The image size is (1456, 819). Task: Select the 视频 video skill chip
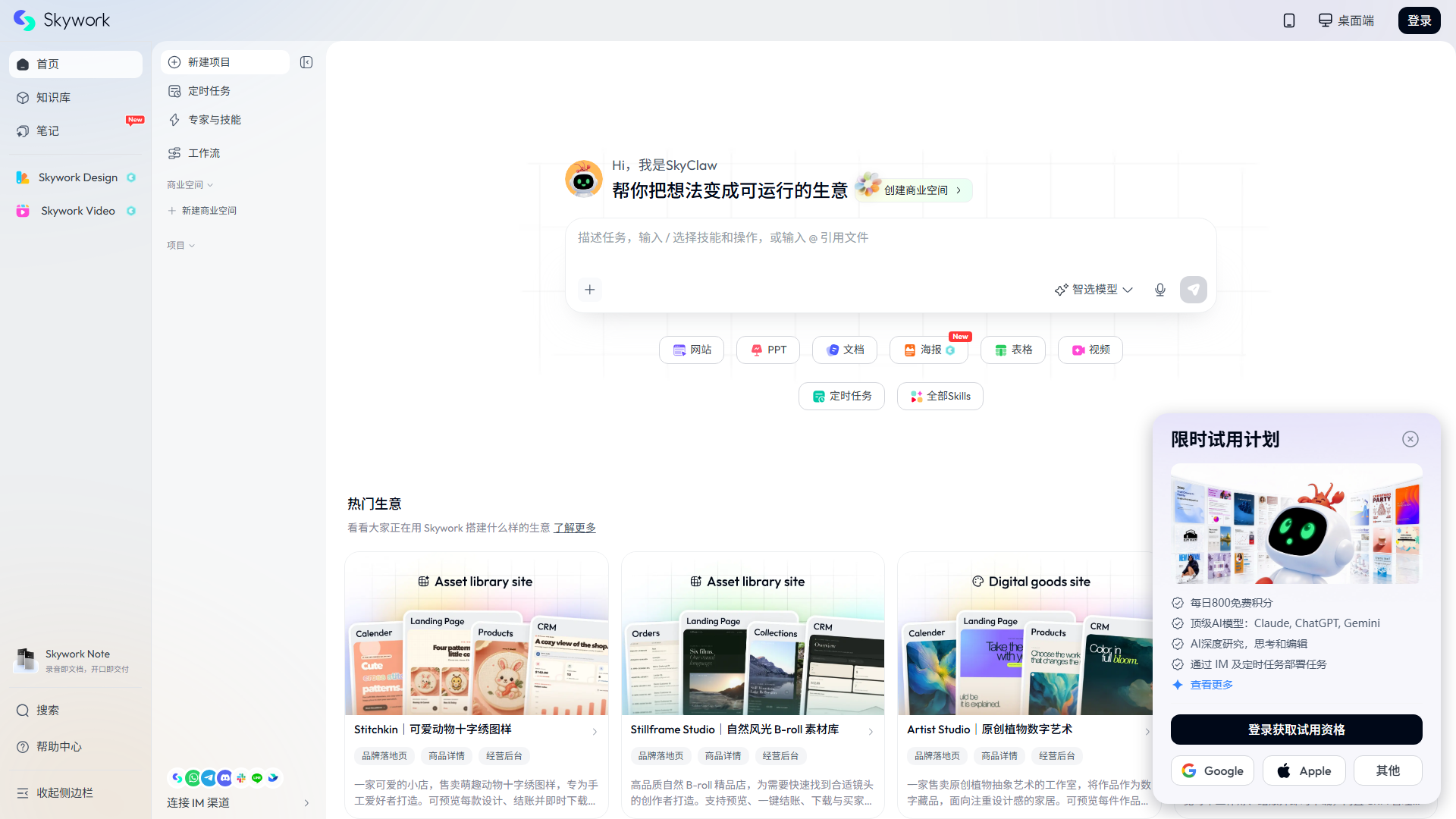click(x=1090, y=350)
